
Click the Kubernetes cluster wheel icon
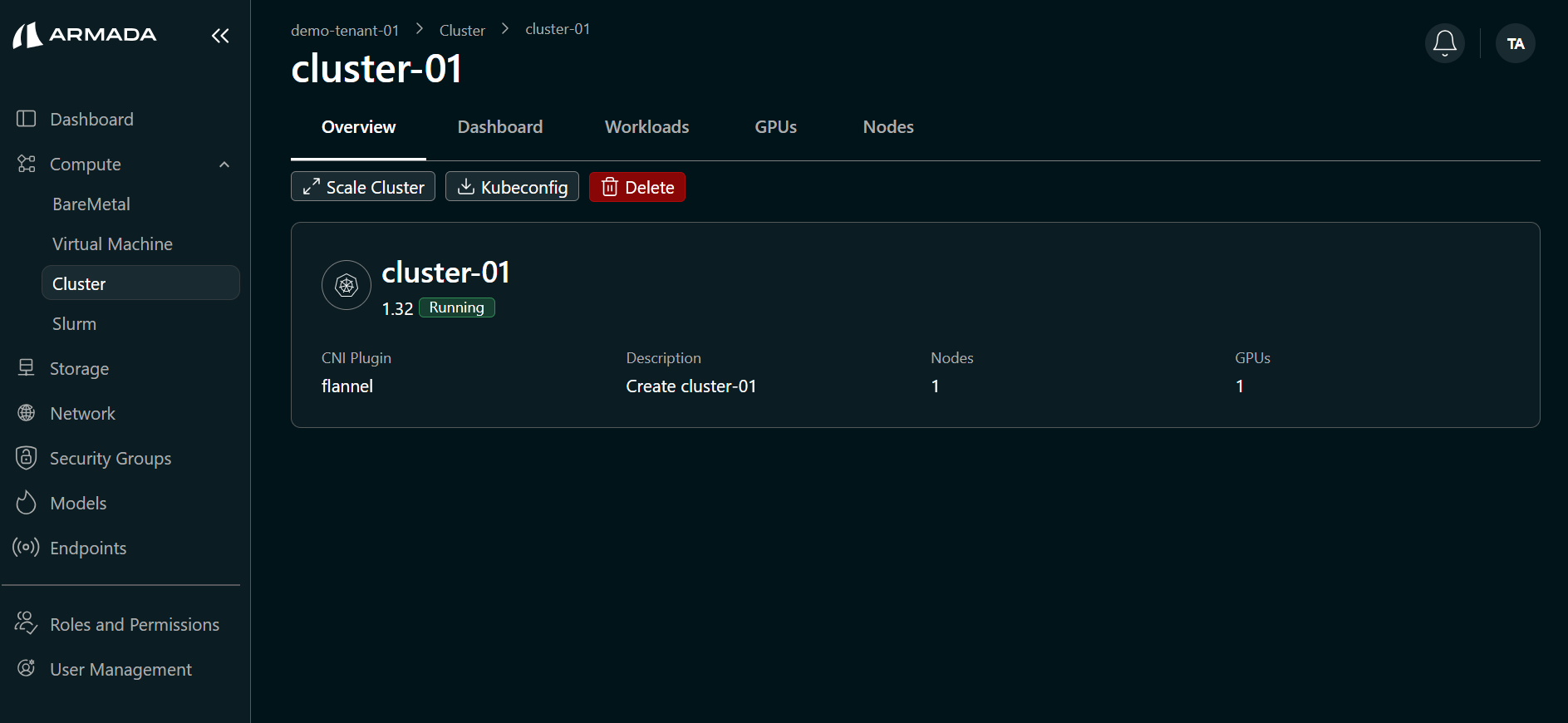coord(347,285)
